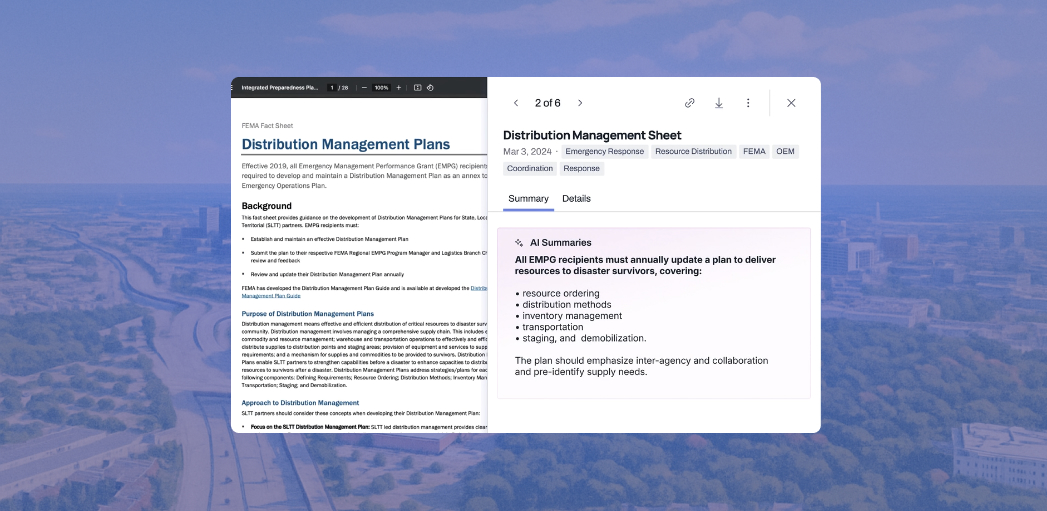Select the Coordination tag
Screen dimensions: 1047x511
pyautogui.click(x=530, y=168)
